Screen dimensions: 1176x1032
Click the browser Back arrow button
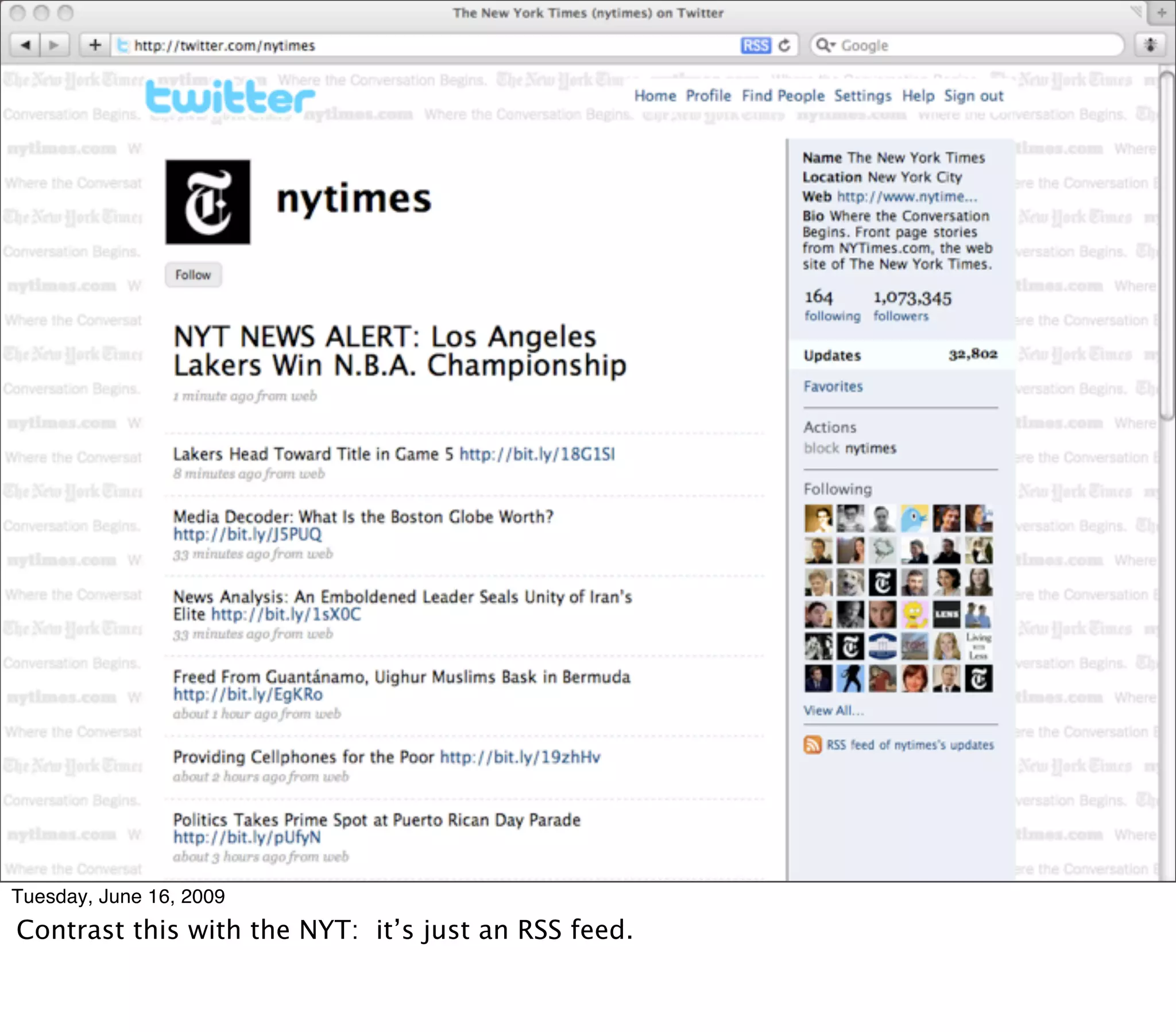(25, 45)
